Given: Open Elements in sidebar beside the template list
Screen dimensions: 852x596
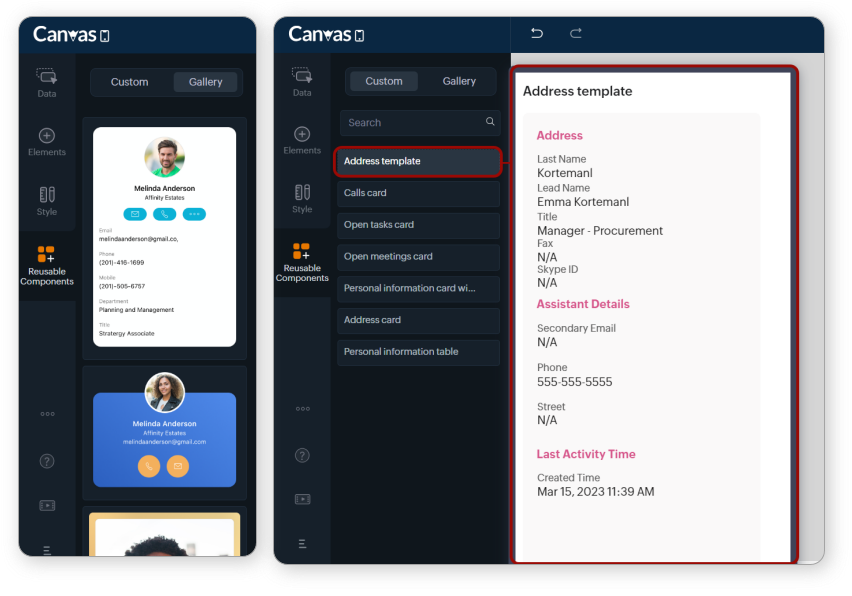Looking at the screenshot, I should coord(302,141).
